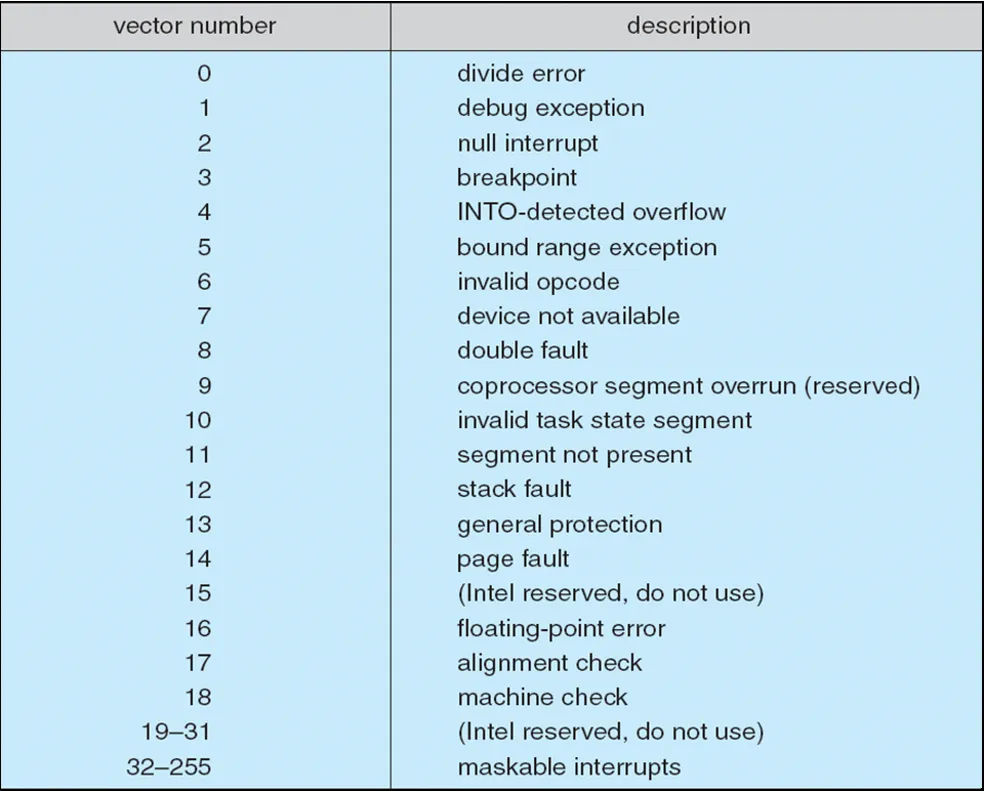Select 'floating-point error' text
This screenshot has width=984, height=792.
(561, 628)
